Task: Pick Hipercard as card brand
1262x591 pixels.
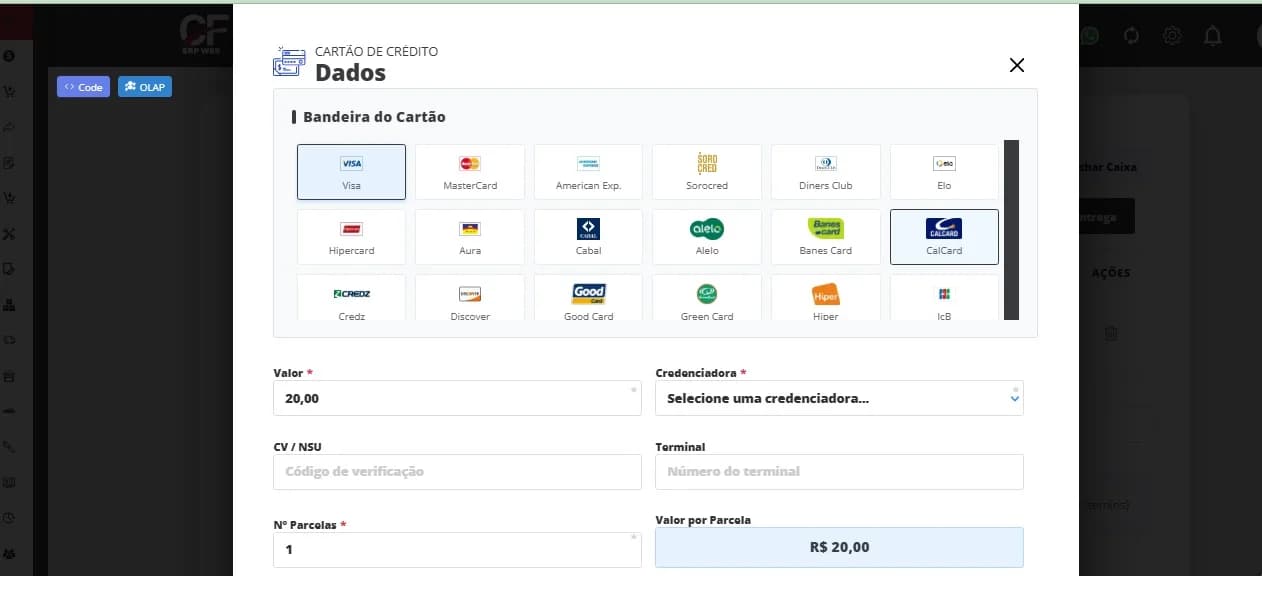Action: [351, 237]
